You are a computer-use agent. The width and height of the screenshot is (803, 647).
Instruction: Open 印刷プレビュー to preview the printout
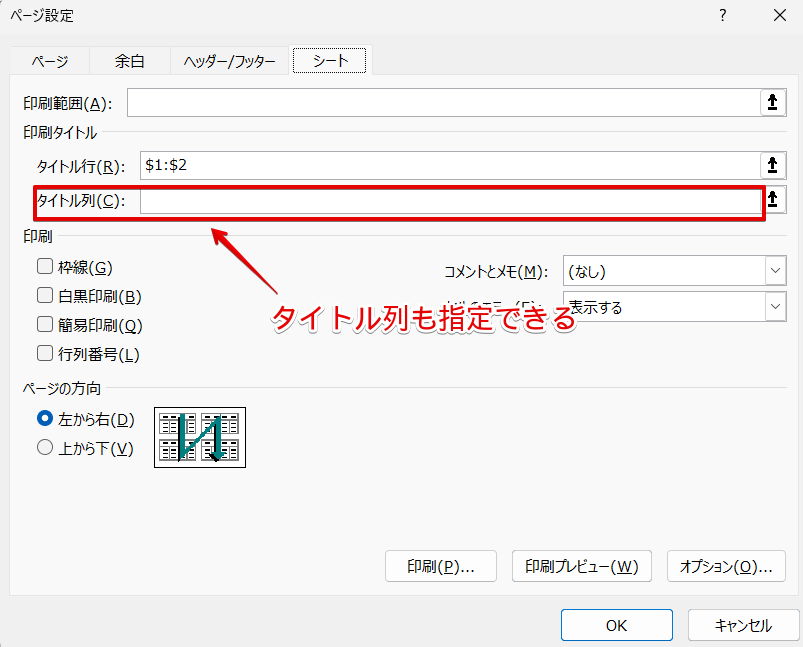click(x=580, y=566)
